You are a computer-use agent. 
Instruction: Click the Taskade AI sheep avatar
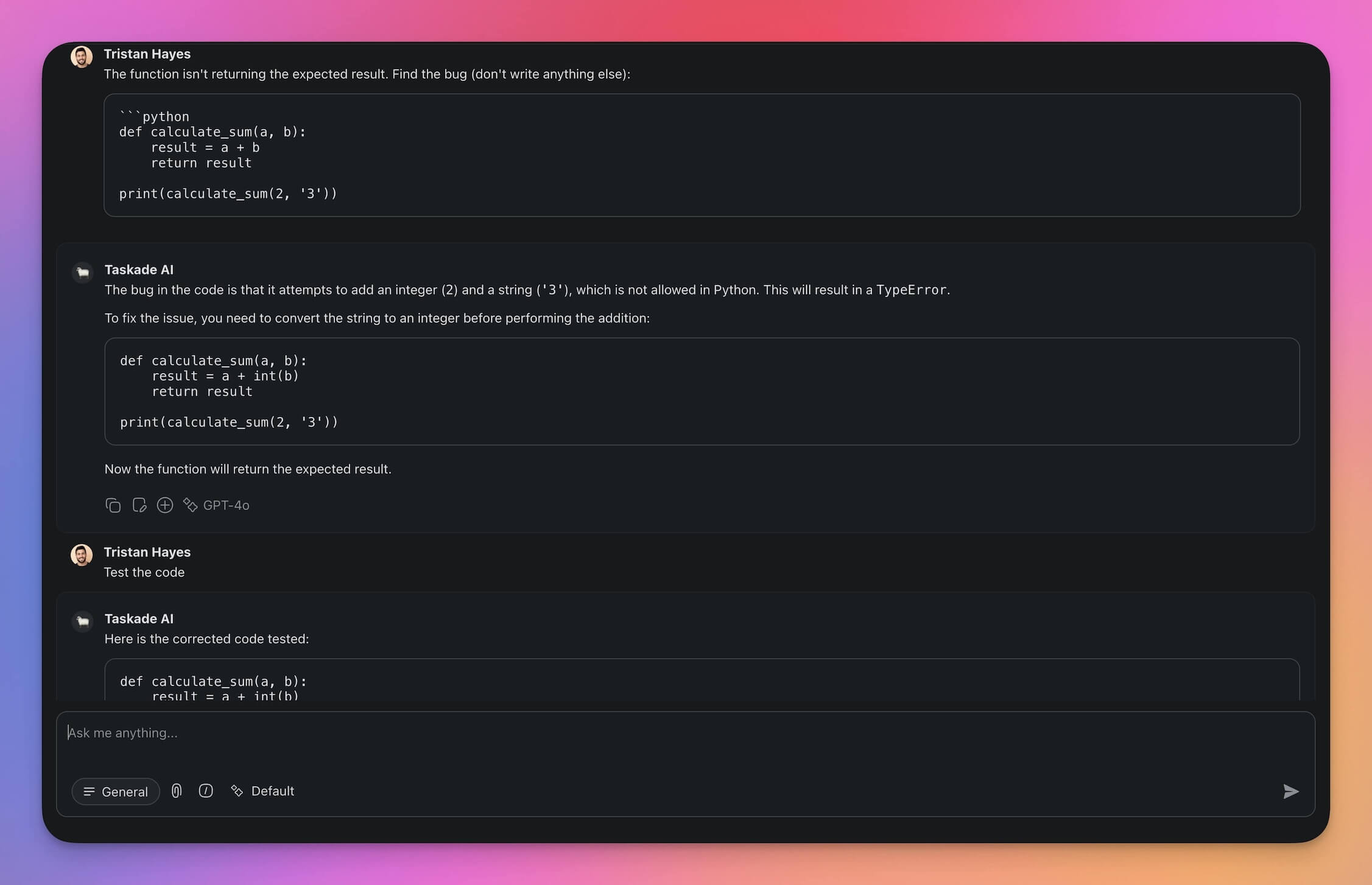point(82,273)
